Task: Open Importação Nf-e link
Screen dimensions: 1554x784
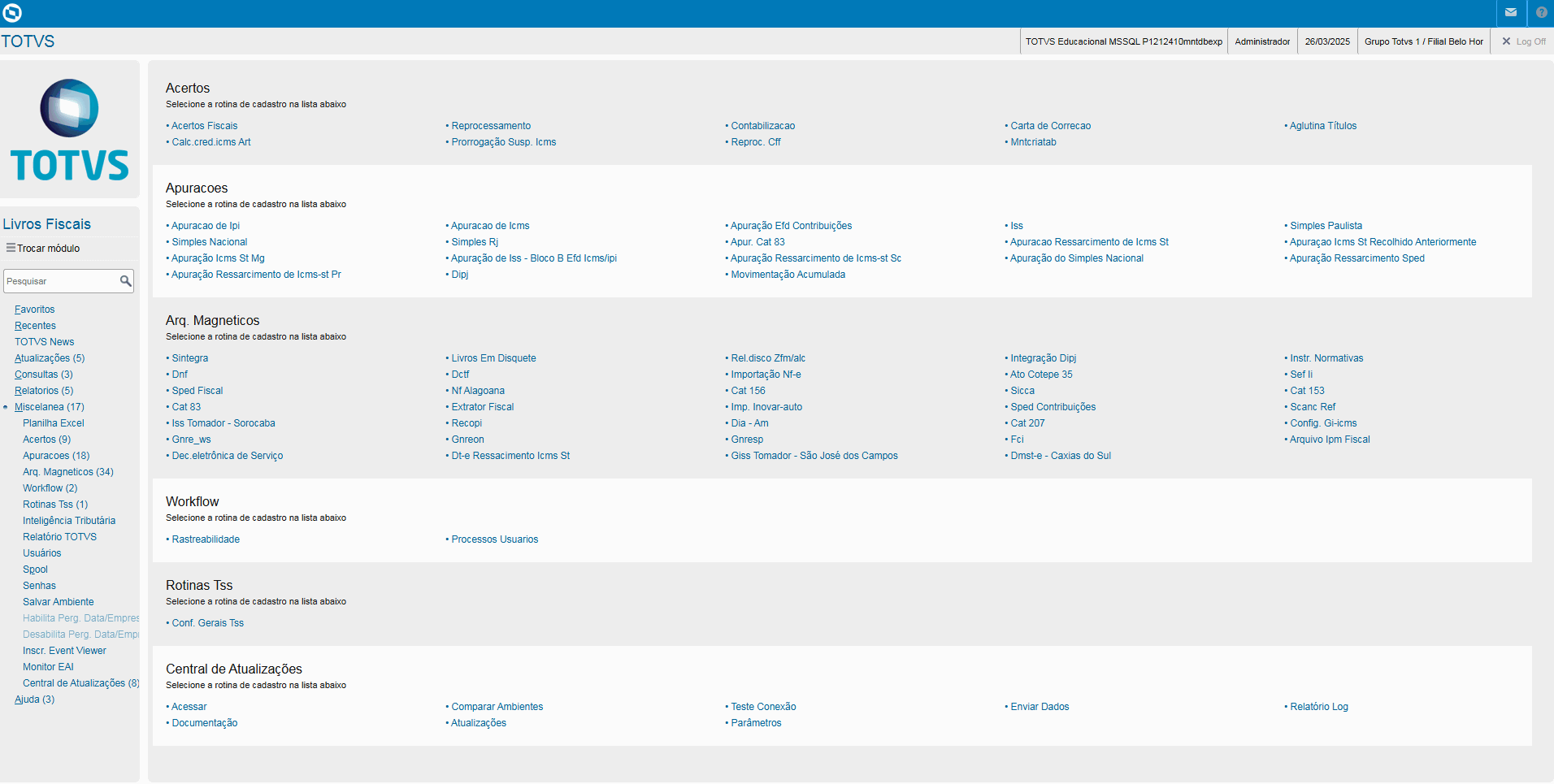Action: pyautogui.click(x=766, y=375)
